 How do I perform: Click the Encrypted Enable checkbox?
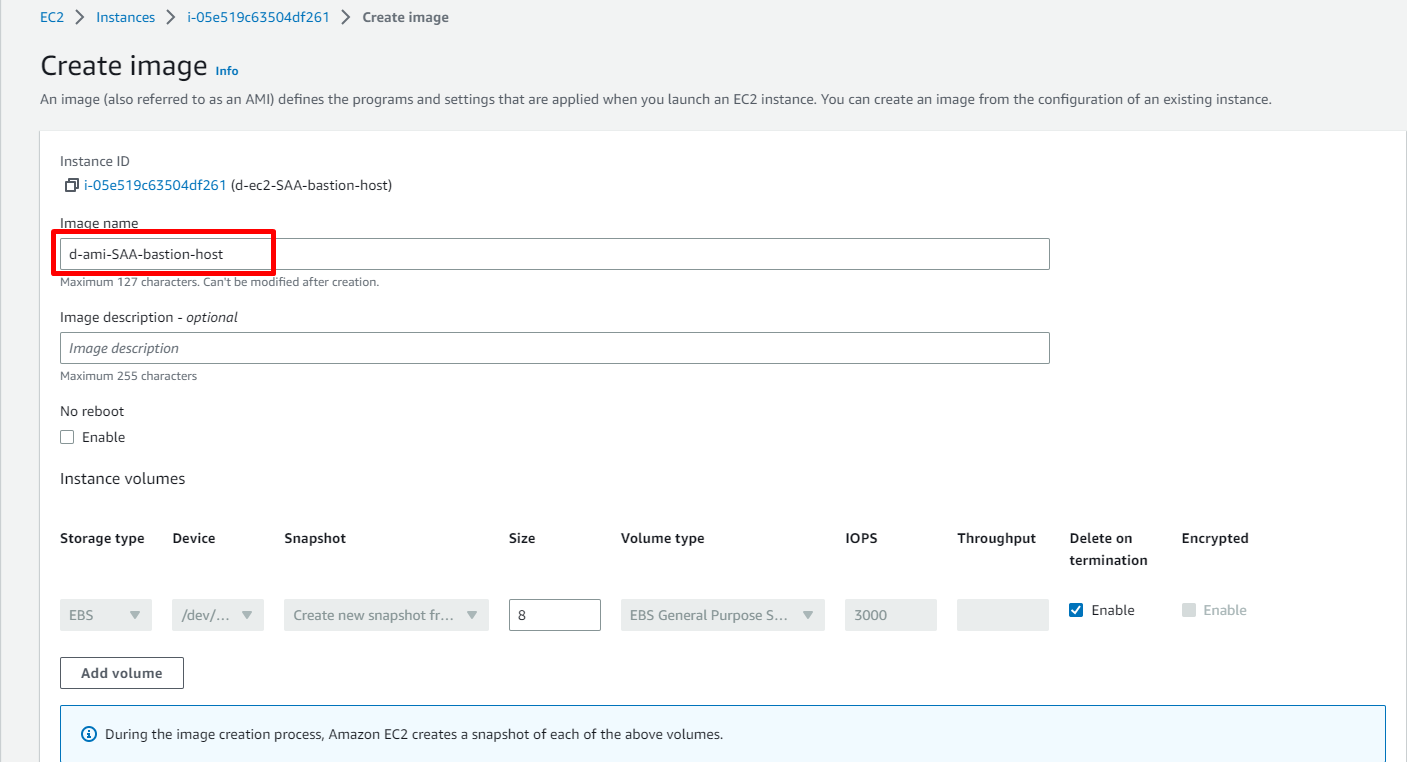[1189, 610]
